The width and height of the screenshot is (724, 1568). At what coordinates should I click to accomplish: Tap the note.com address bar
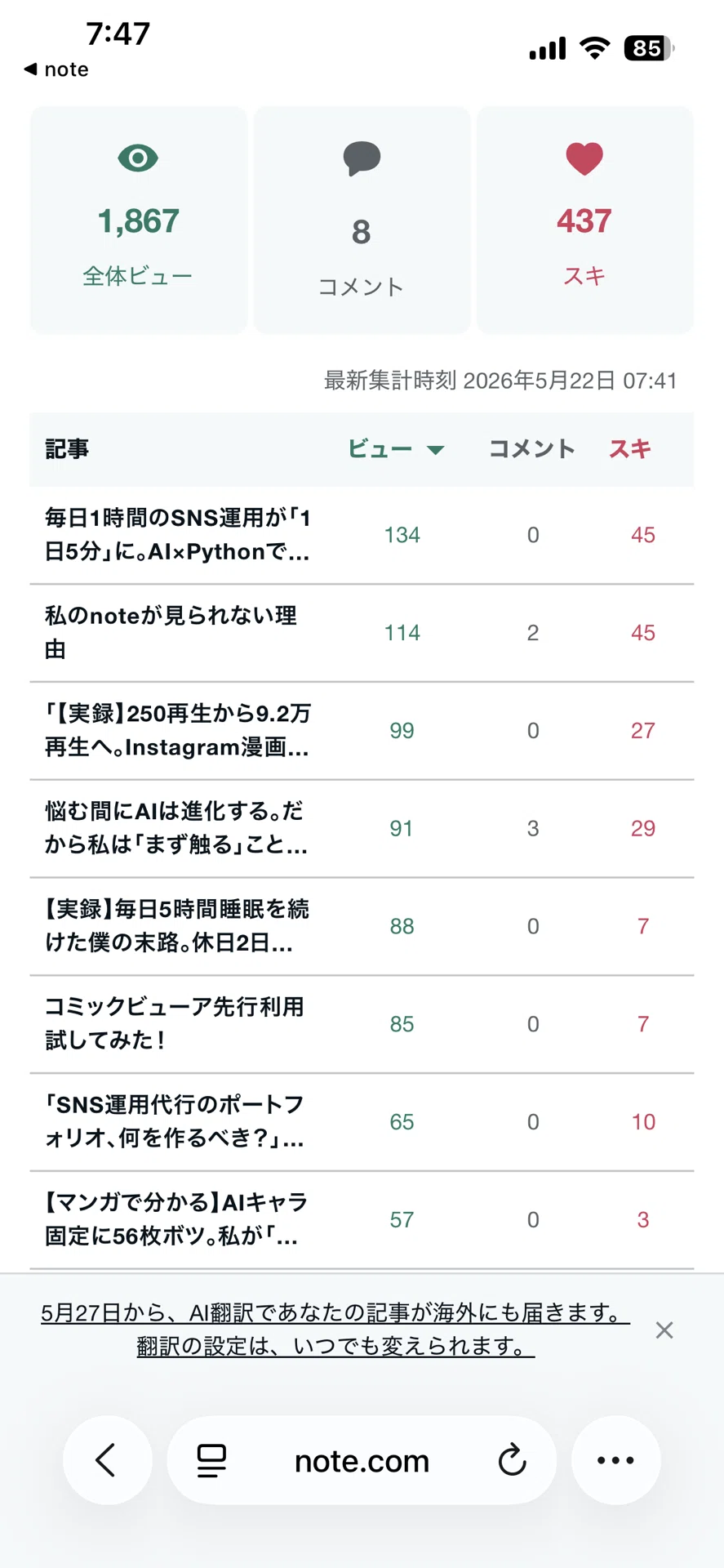[x=362, y=1460]
